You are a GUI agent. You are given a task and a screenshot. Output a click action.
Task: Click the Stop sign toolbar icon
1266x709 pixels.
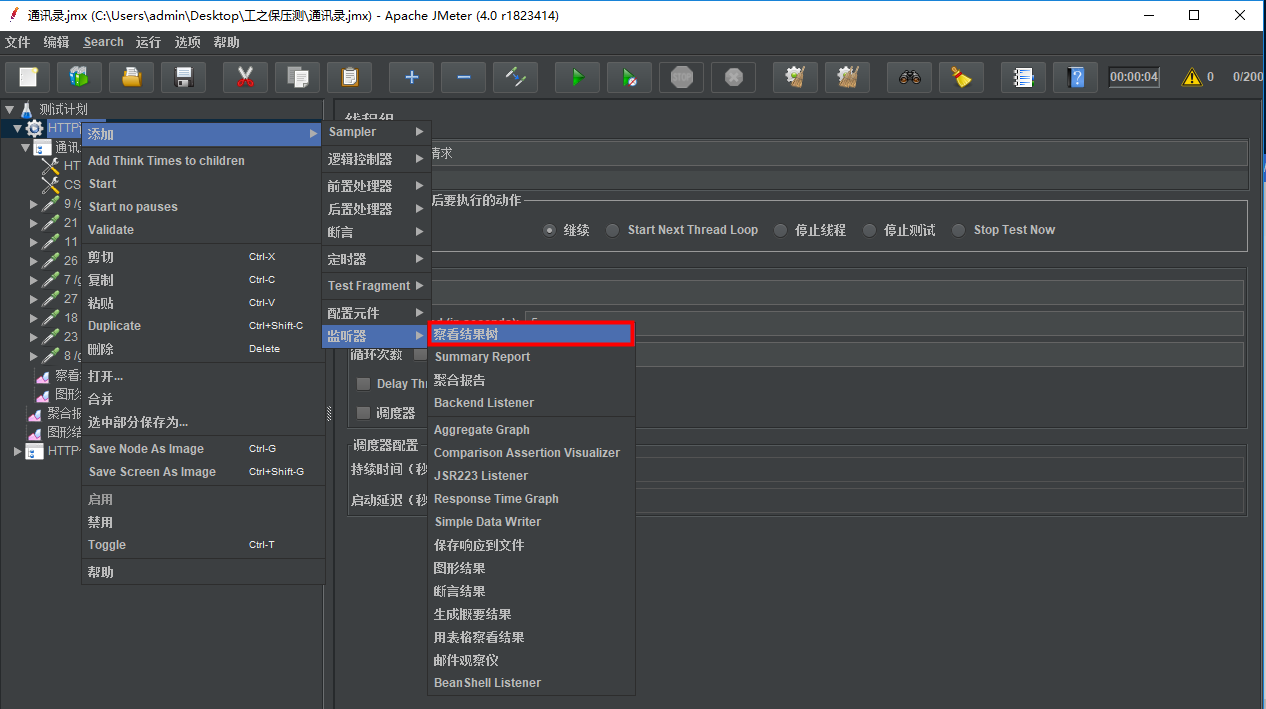[x=681, y=77]
